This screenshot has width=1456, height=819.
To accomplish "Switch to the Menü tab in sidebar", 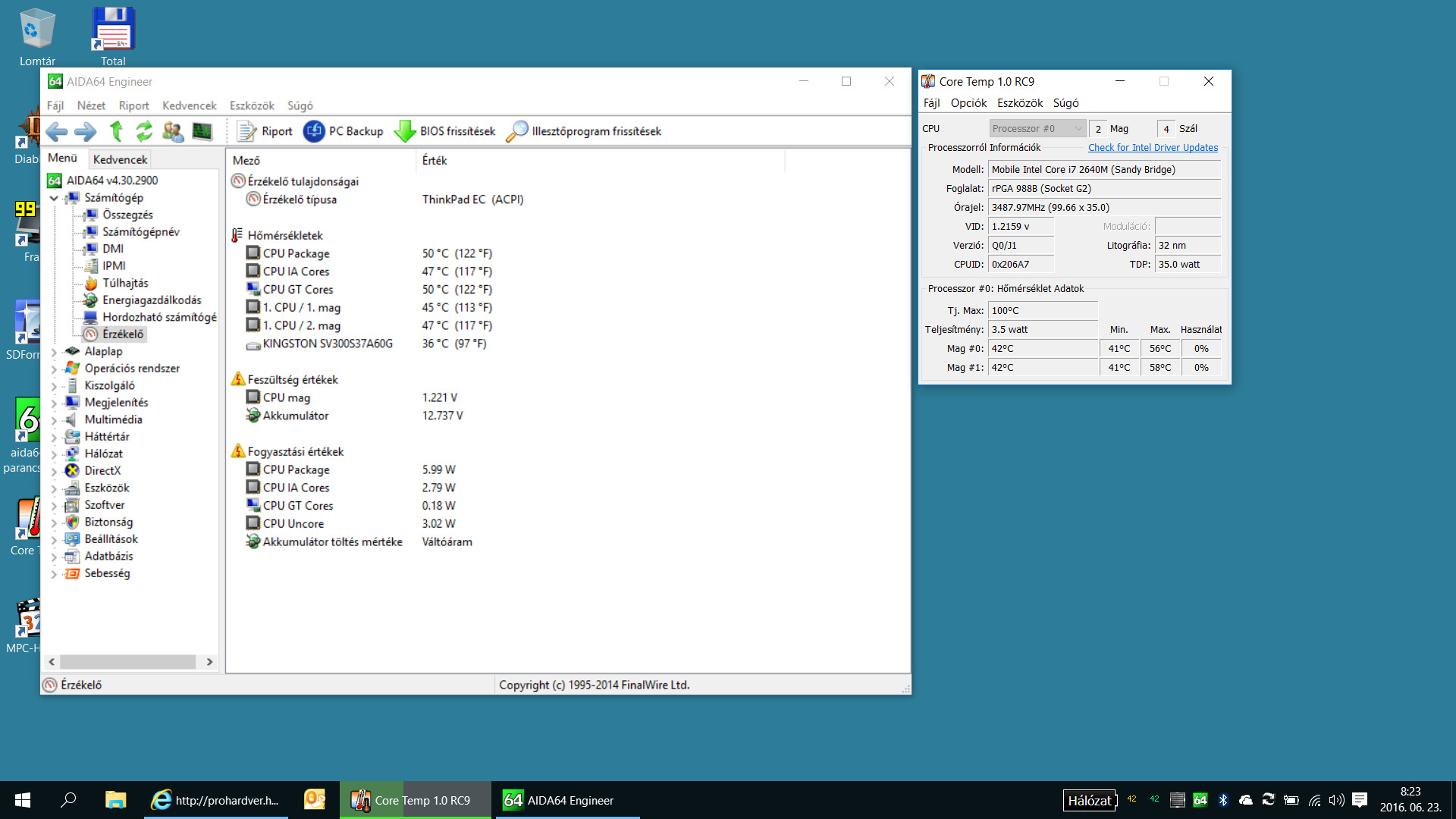I will coord(63,158).
